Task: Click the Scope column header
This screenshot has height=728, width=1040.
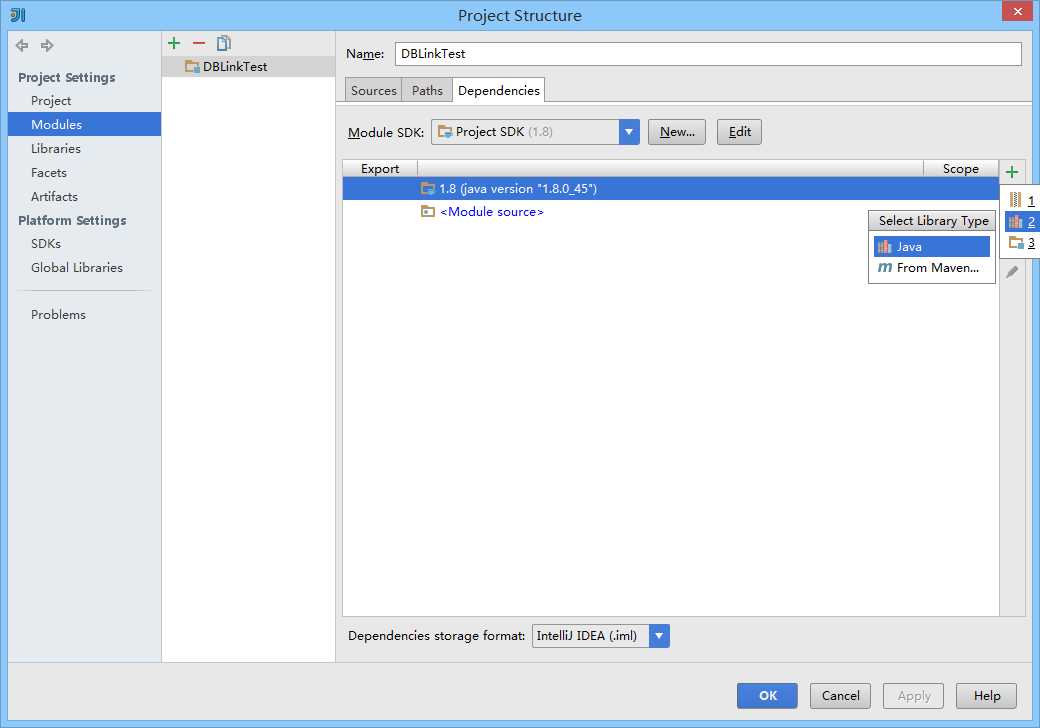Action: pos(960,168)
